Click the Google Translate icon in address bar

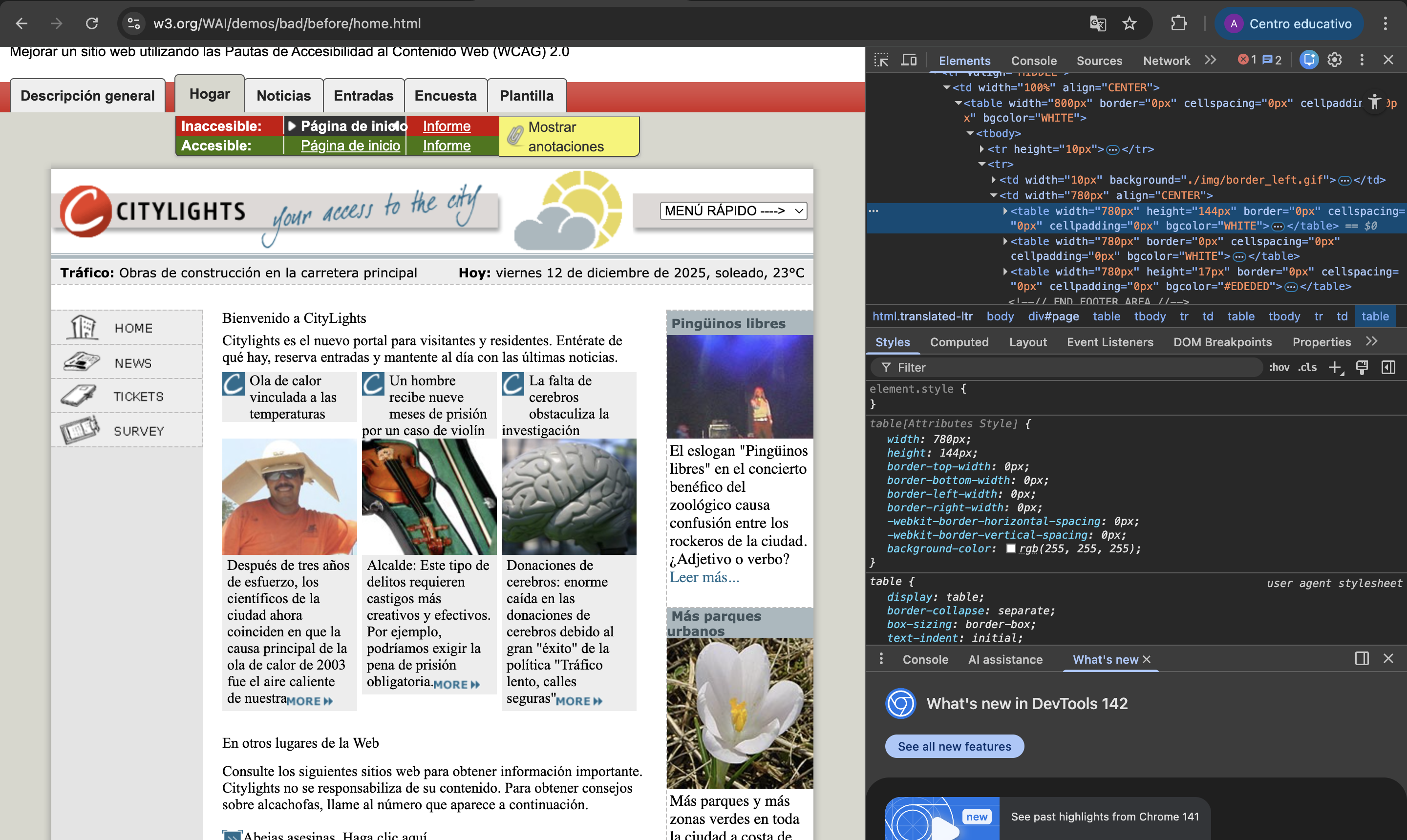[1098, 24]
